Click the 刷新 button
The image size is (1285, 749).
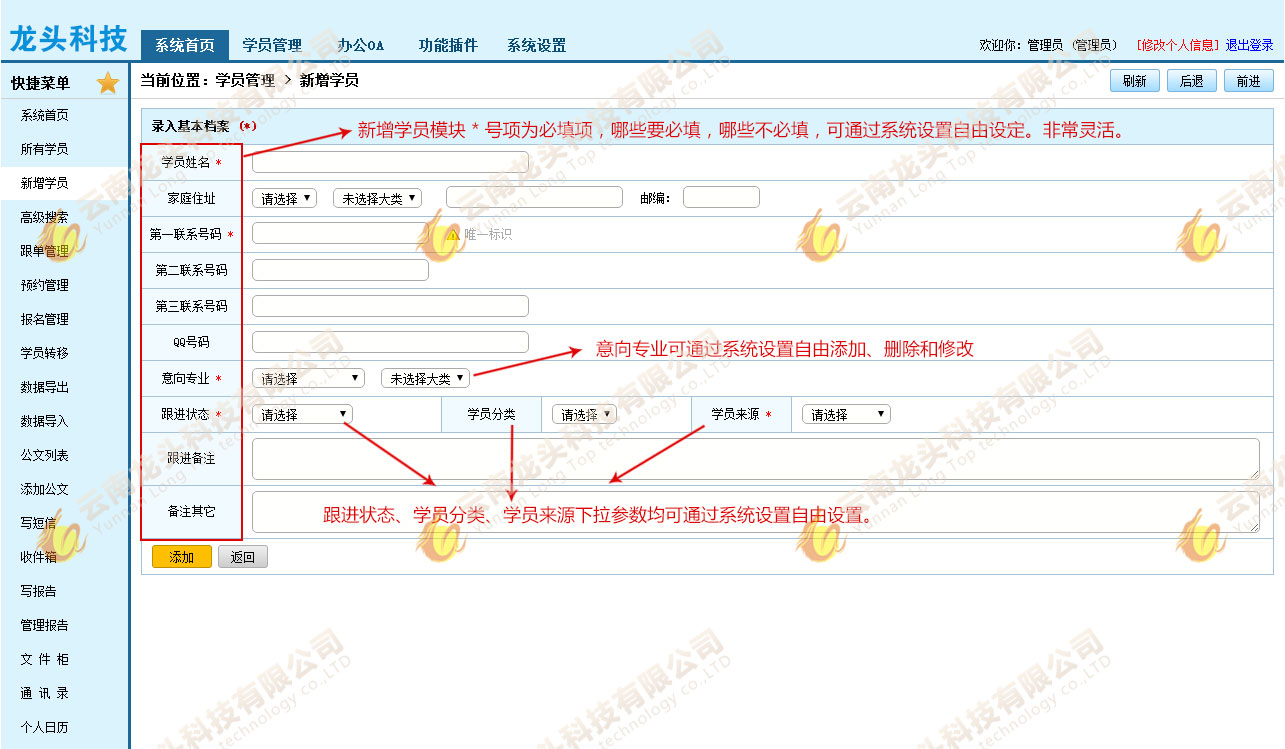1134,81
